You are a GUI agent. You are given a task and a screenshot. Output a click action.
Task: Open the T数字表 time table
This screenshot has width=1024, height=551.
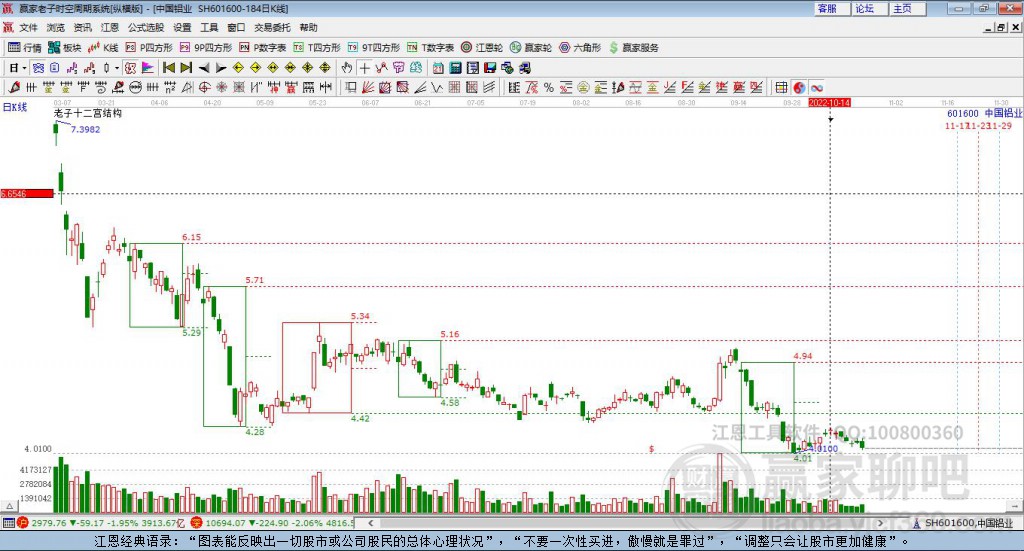coord(430,48)
